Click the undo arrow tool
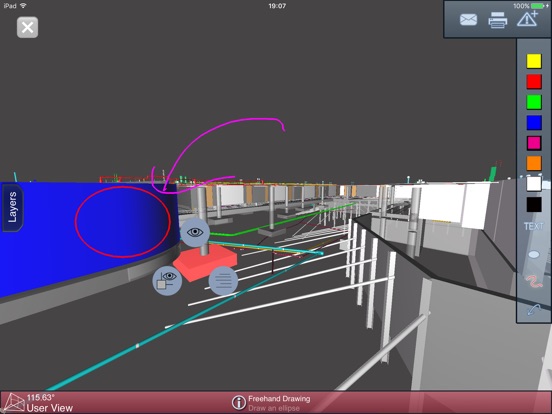 [534, 309]
